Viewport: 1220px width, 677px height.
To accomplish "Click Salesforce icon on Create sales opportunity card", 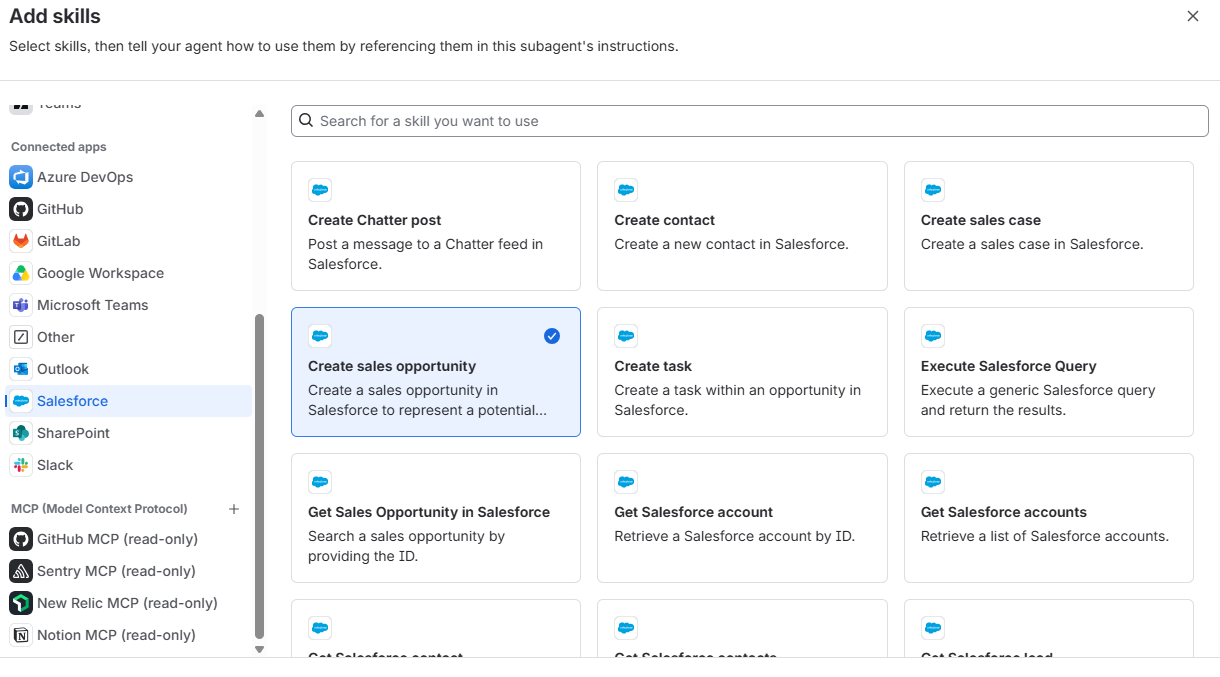I will click(320, 336).
